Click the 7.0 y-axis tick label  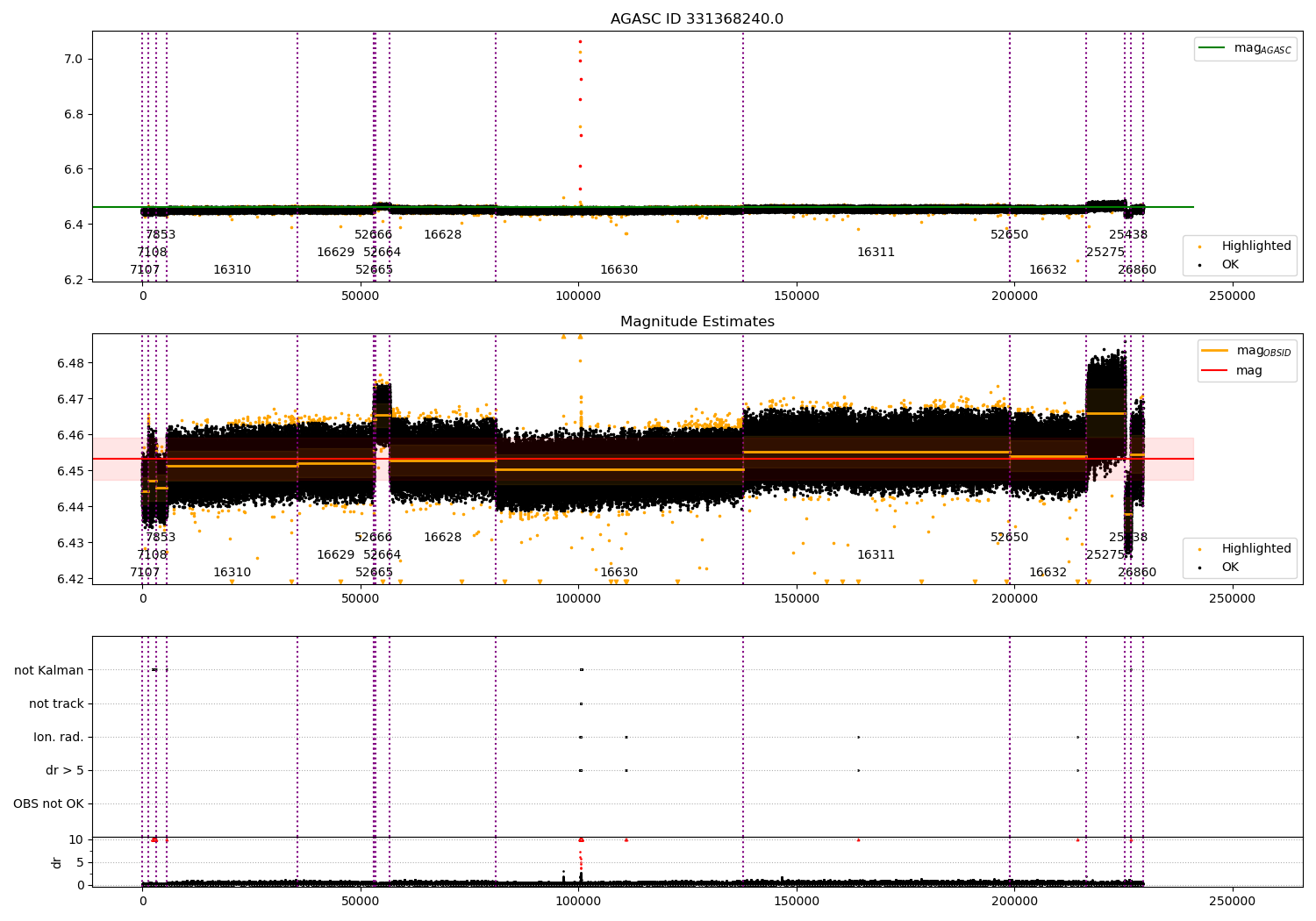(x=75, y=60)
